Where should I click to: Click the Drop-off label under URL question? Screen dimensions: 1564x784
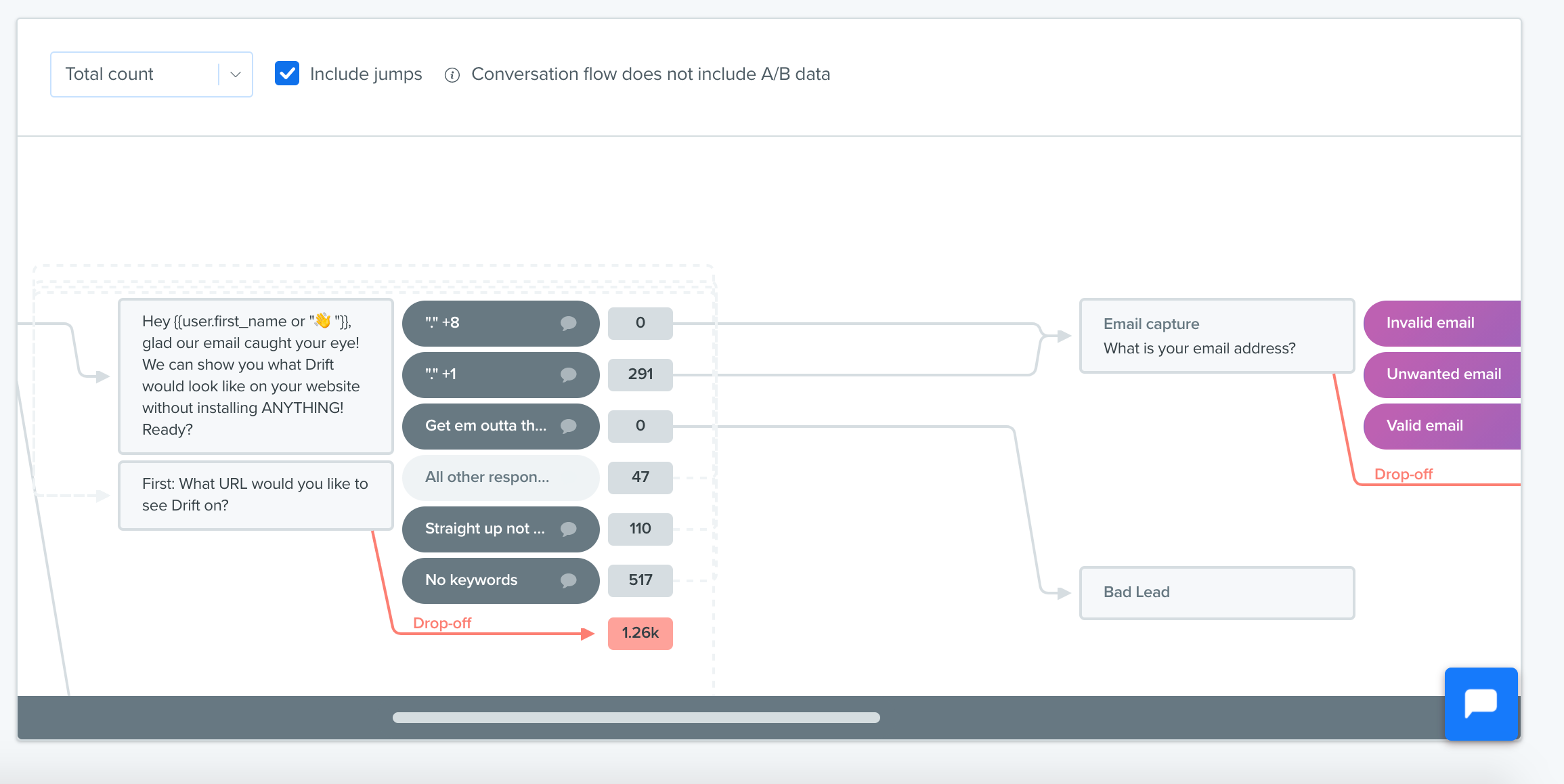[442, 623]
